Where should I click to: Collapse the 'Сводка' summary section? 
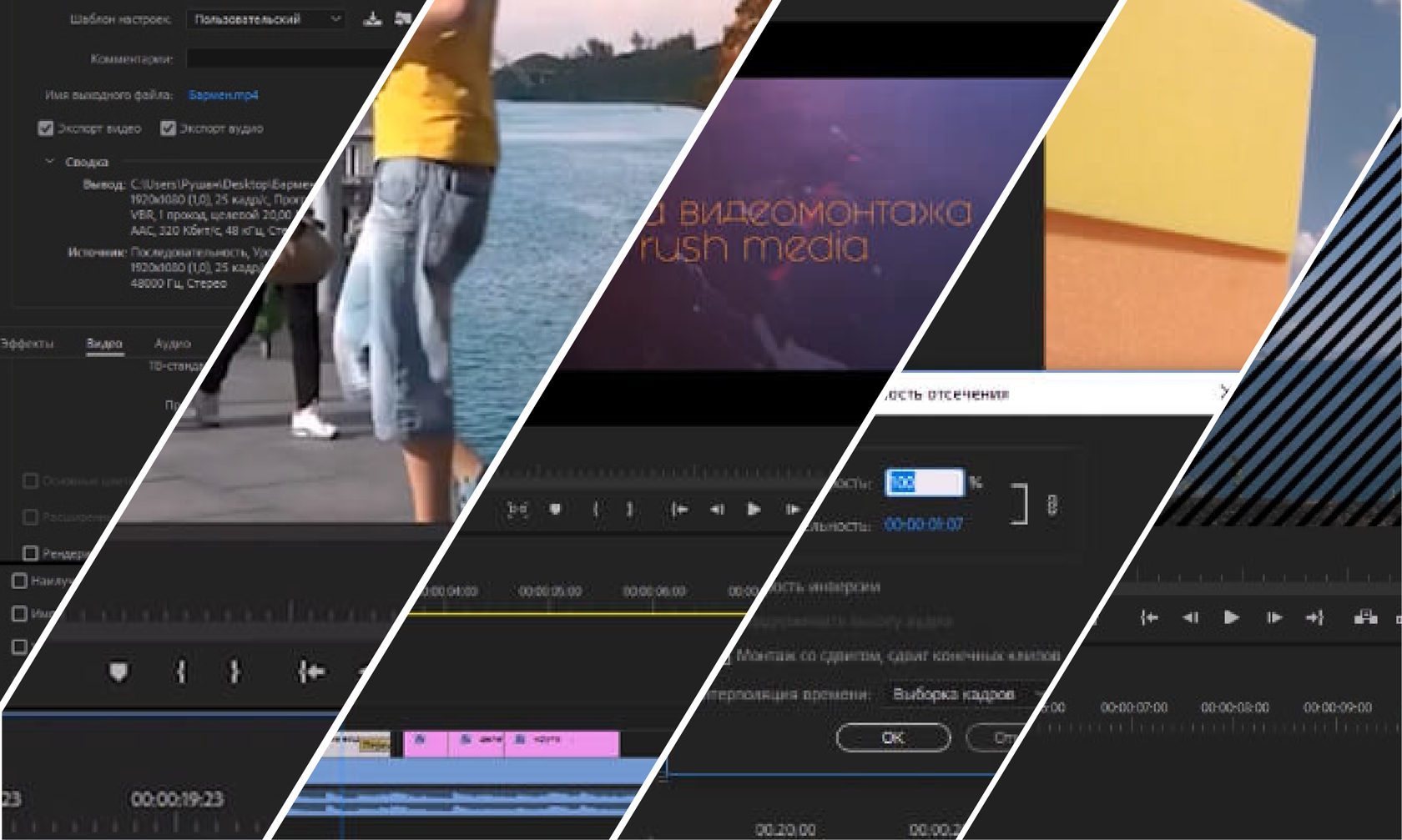[x=50, y=161]
